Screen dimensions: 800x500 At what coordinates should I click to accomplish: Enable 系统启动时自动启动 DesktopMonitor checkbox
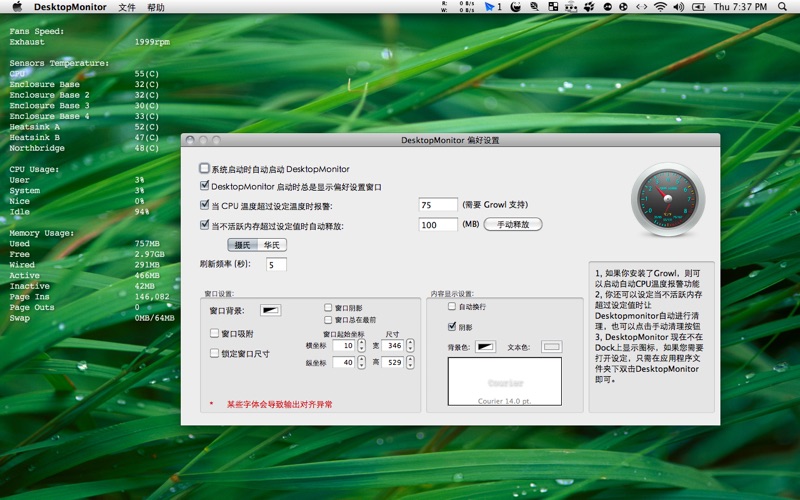(x=205, y=168)
